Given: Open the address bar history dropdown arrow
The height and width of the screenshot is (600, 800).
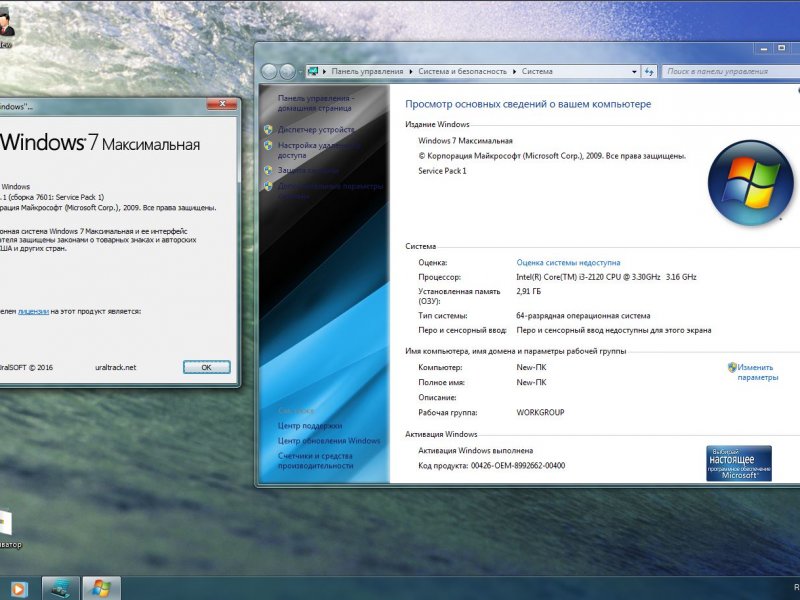Looking at the screenshot, I should (634, 72).
